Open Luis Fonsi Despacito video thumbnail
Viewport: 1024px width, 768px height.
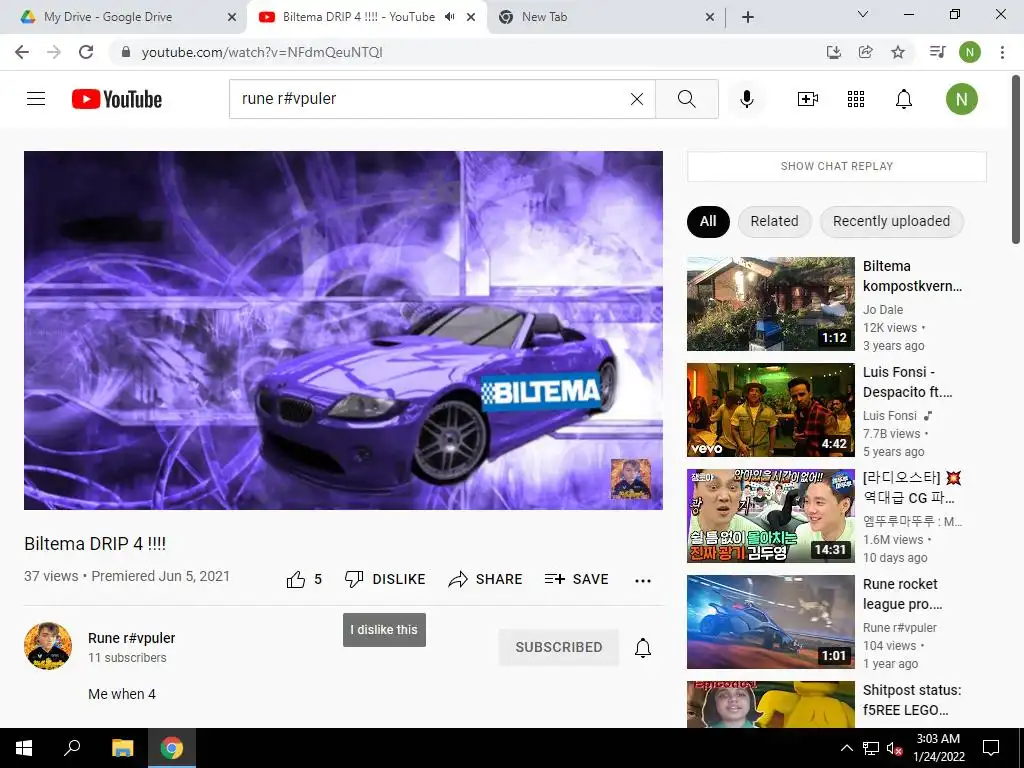(771, 409)
